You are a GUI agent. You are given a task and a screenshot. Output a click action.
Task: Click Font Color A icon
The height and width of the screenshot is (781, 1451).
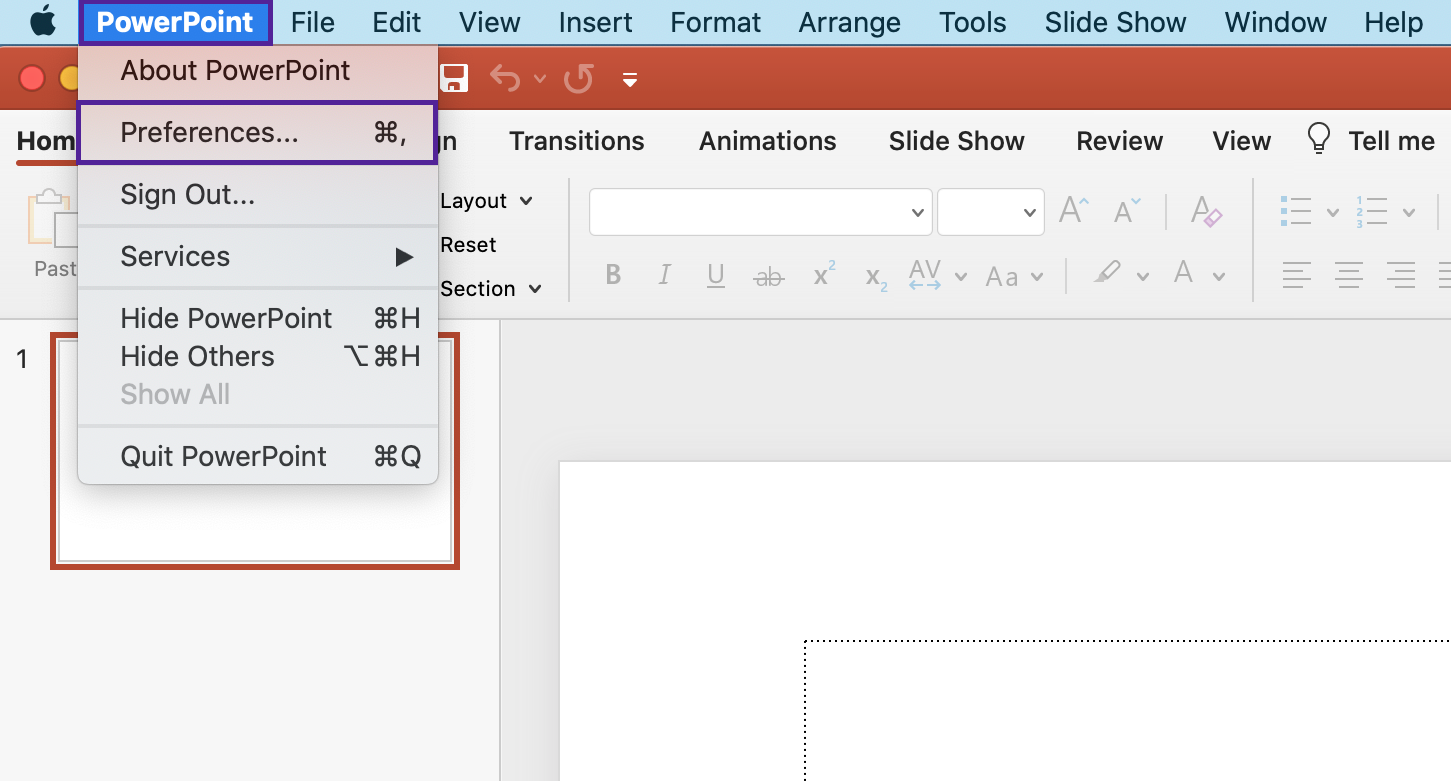[1184, 274]
